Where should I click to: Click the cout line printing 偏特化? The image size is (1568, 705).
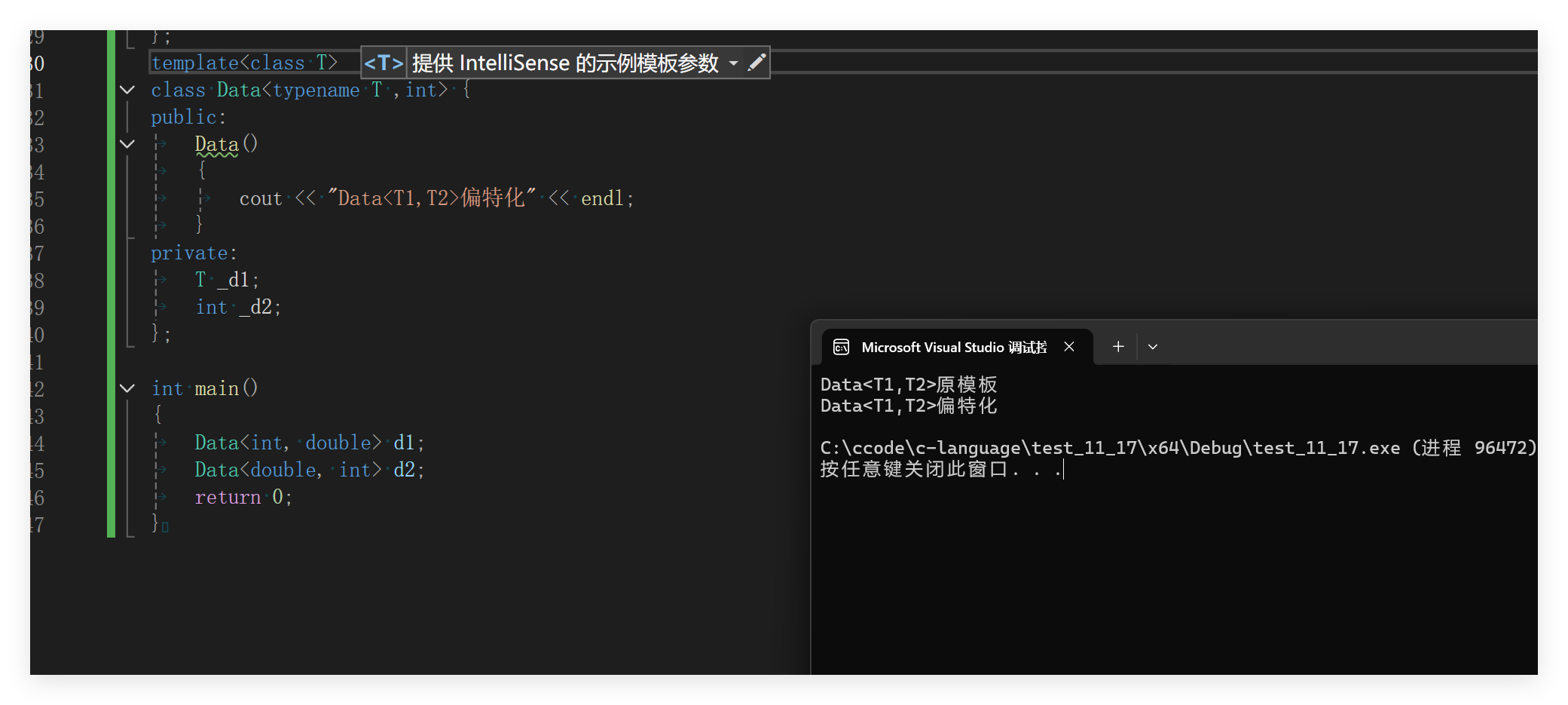click(x=437, y=198)
